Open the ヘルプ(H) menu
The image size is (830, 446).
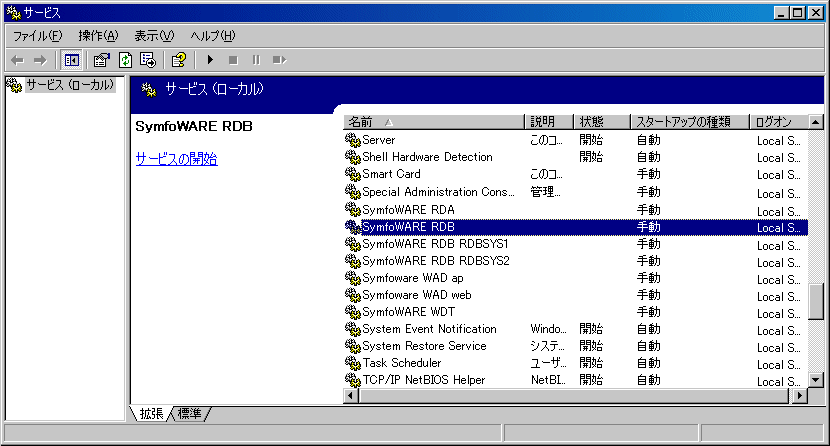213,36
